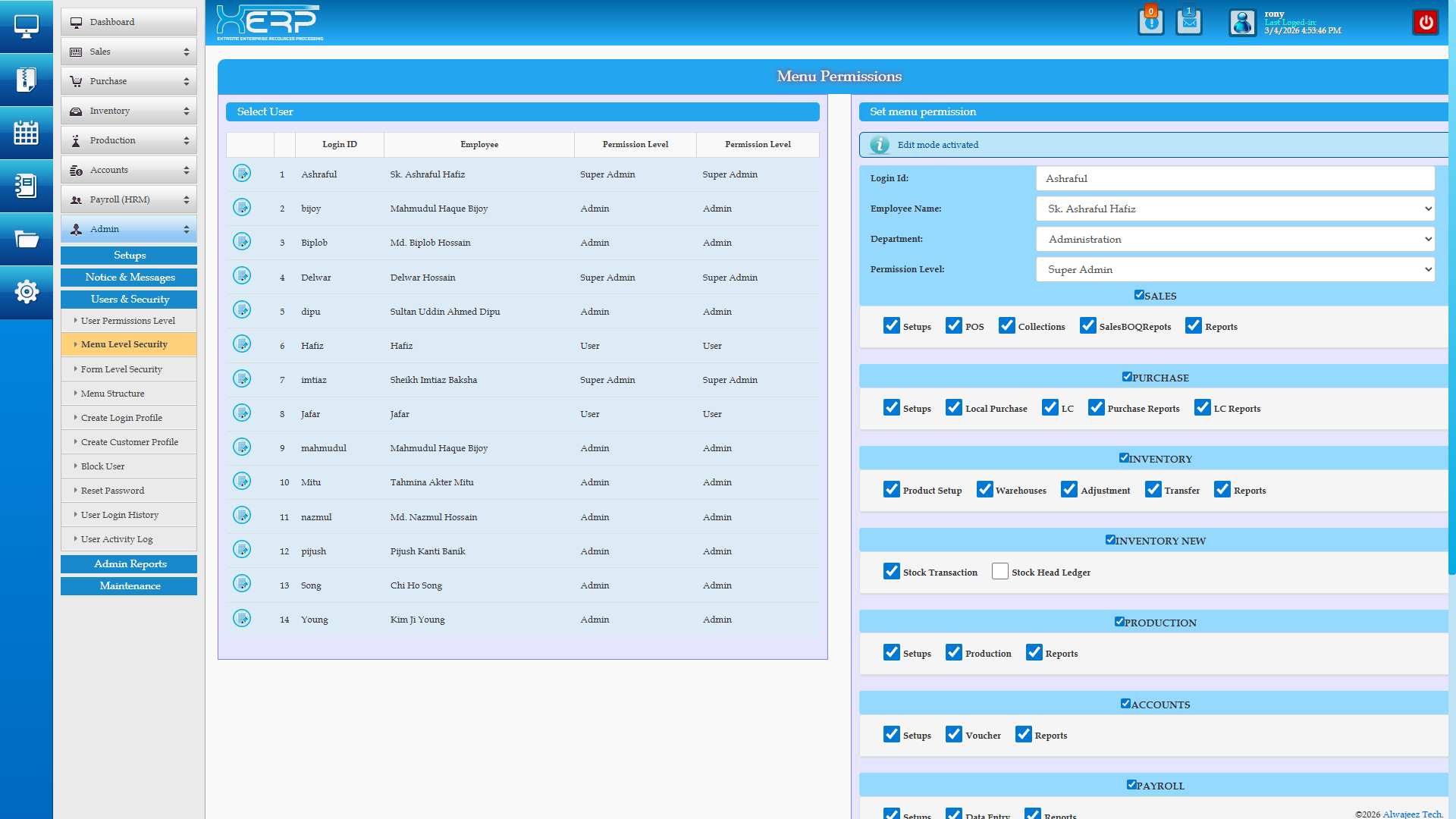Open the Permission Level dropdown
1456x819 pixels.
1235,269
